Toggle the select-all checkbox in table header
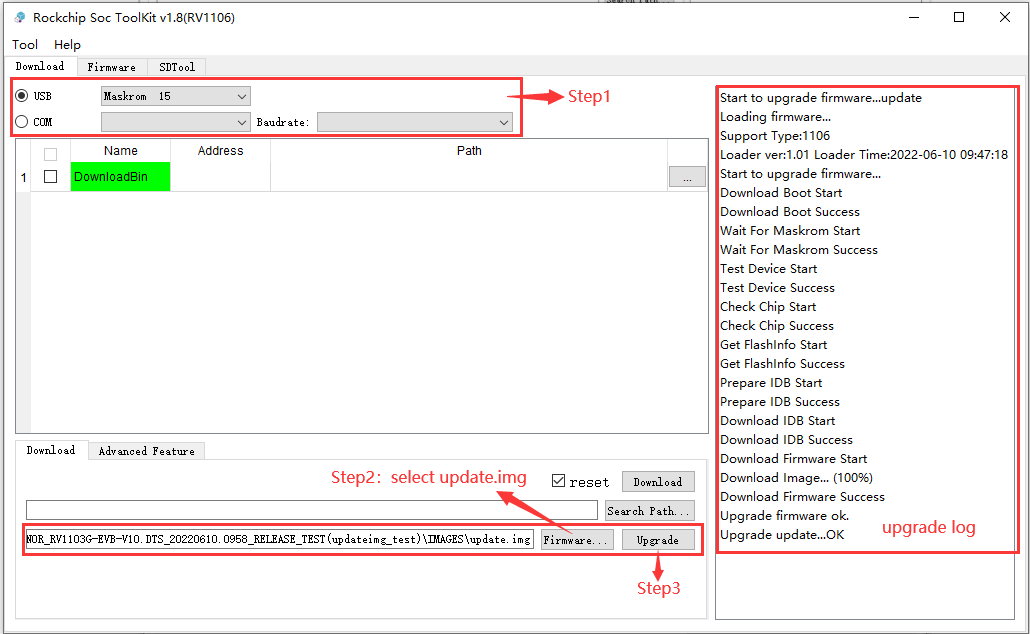Viewport: 1030px width, 634px height. click(x=50, y=154)
